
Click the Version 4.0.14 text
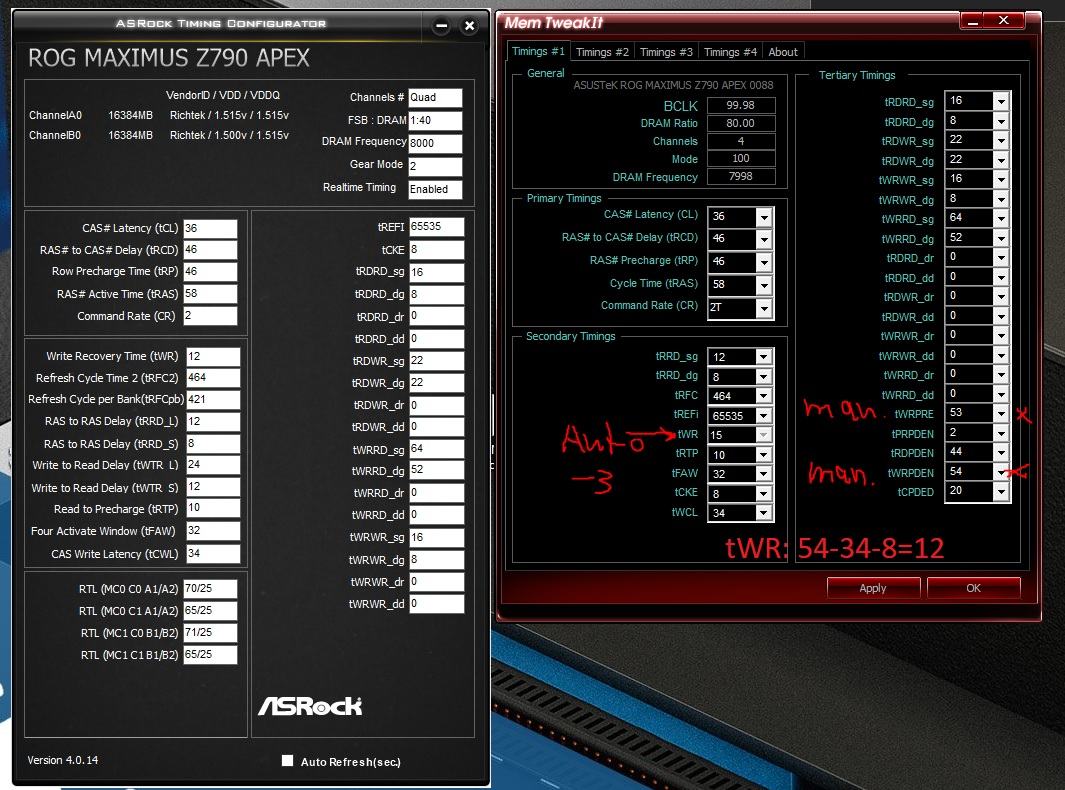pyautogui.click(x=62, y=760)
